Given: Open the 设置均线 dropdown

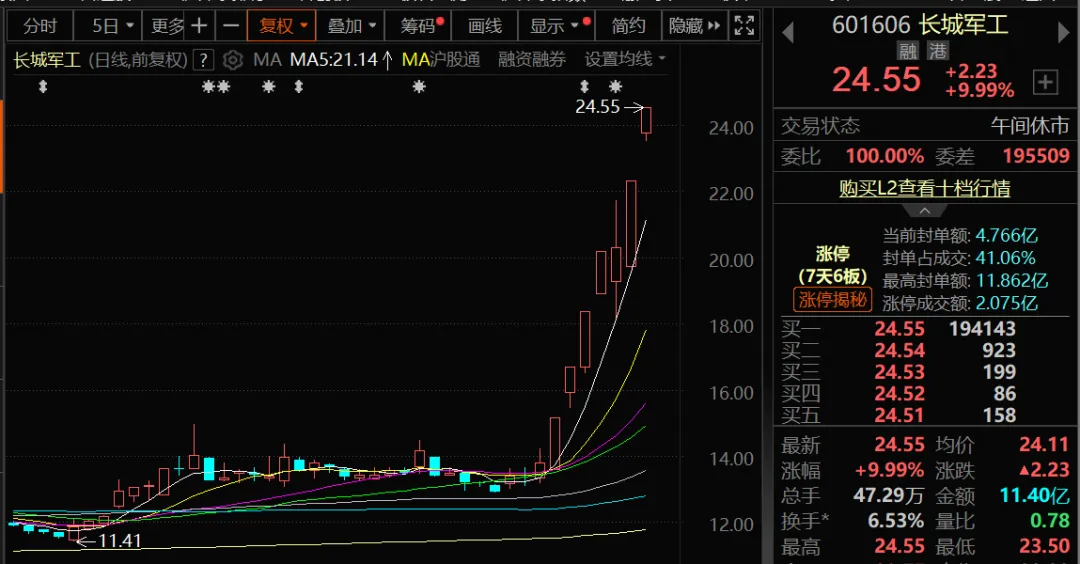Looking at the screenshot, I should coord(625,60).
